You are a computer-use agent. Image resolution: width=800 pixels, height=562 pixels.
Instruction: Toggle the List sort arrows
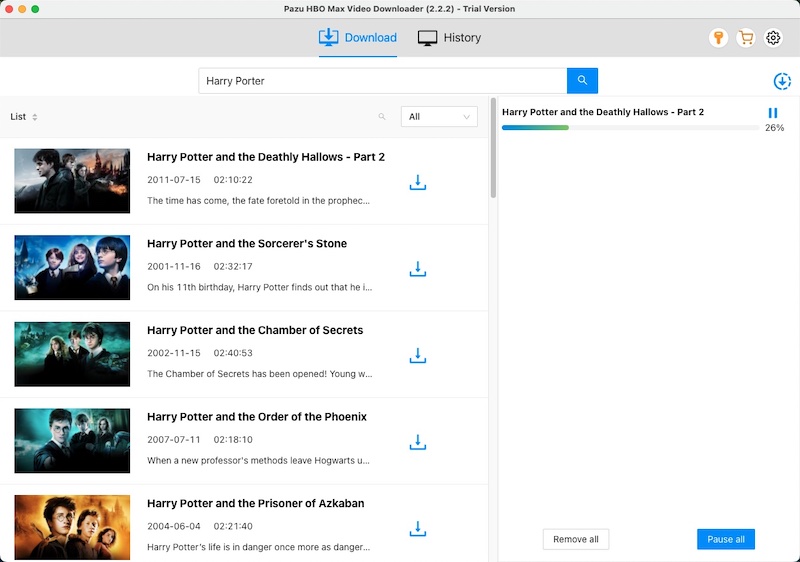pyautogui.click(x=35, y=117)
